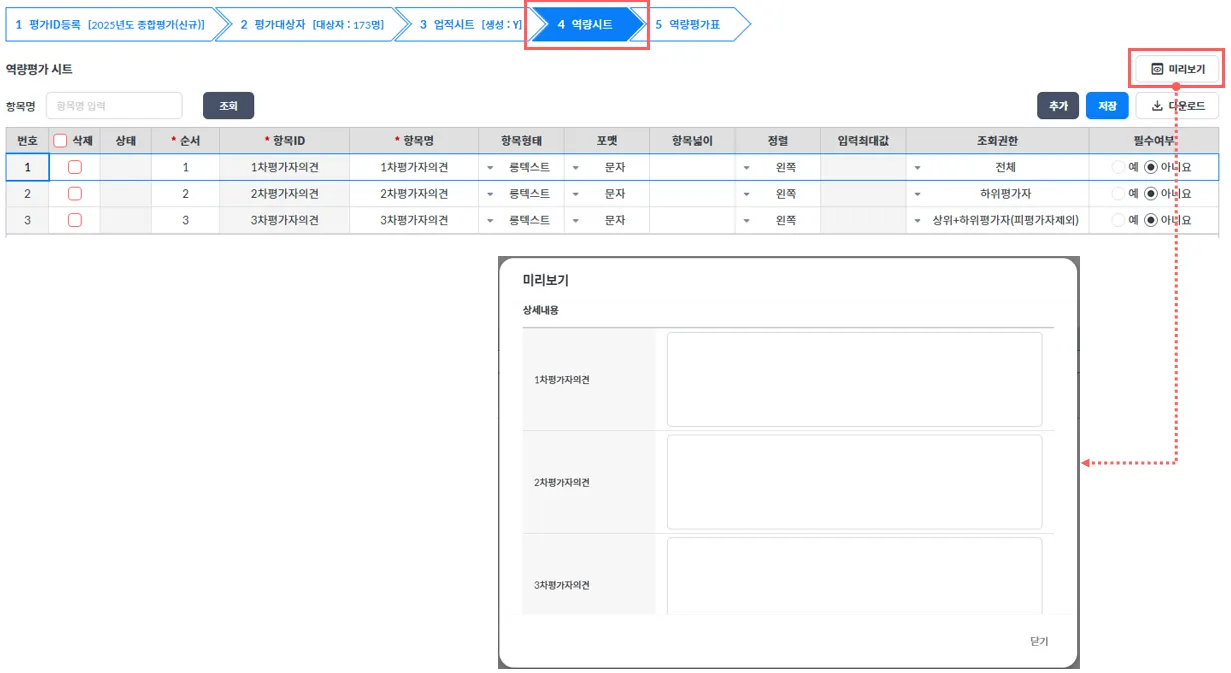Click 항목명 cell 2차평가자의견 in row 2
Image resolution: width=1231 pixels, height=673 pixels.
414,194
